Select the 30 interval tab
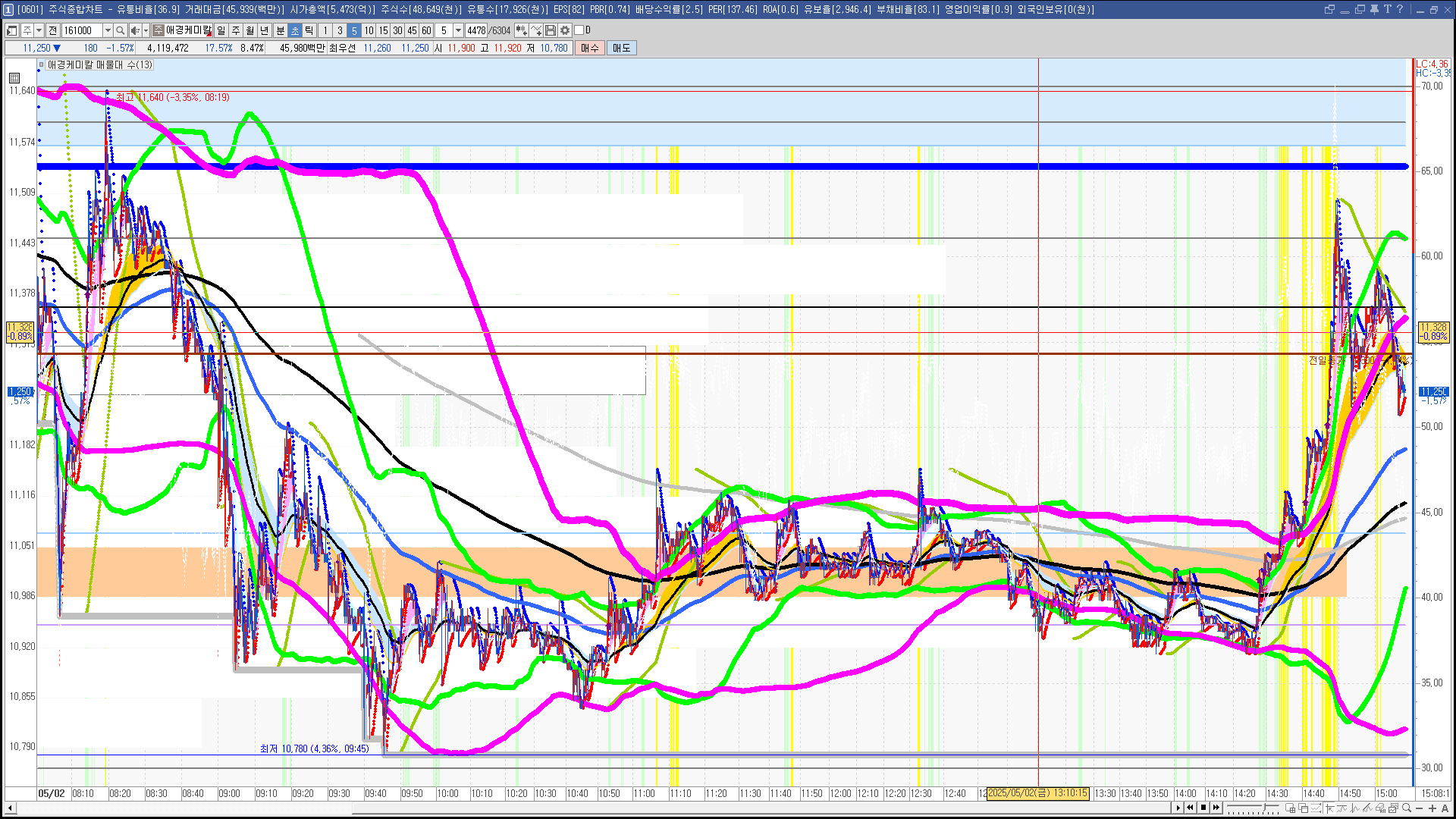1456x819 pixels. (x=397, y=30)
